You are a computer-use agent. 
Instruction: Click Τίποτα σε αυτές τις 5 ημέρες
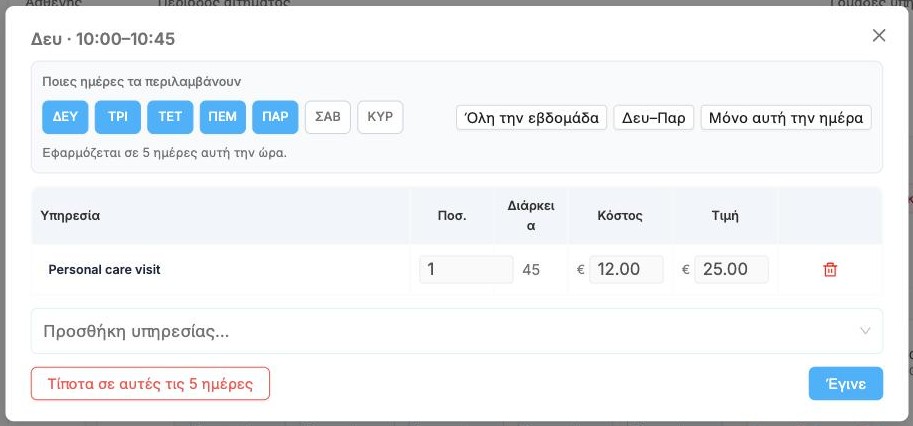click(150, 384)
